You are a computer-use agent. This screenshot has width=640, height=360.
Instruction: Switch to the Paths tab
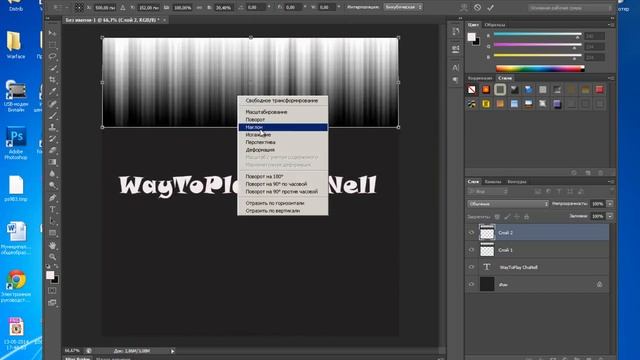[x=517, y=182]
